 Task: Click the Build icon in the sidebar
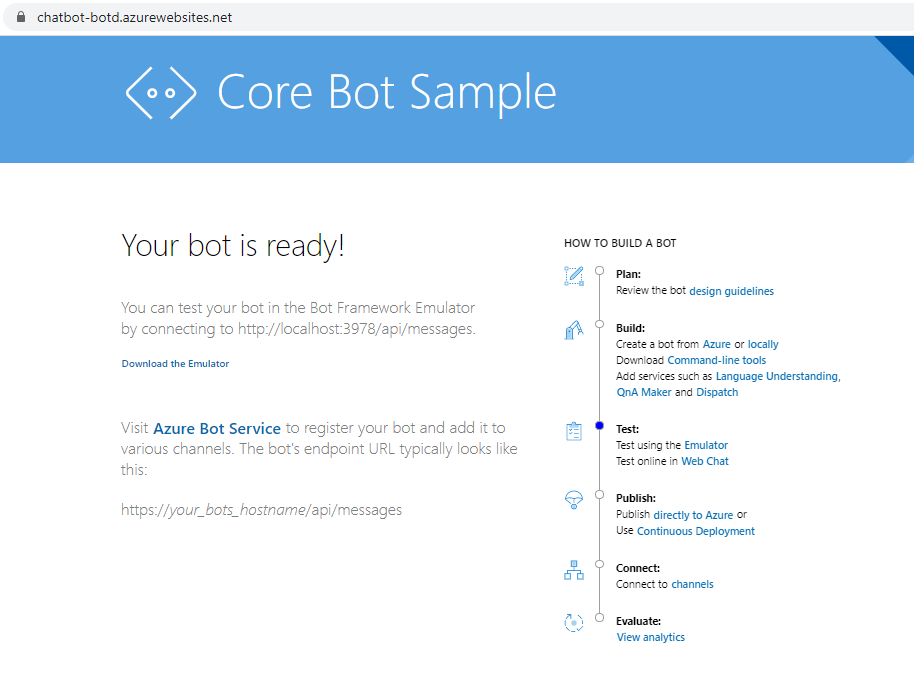point(574,330)
